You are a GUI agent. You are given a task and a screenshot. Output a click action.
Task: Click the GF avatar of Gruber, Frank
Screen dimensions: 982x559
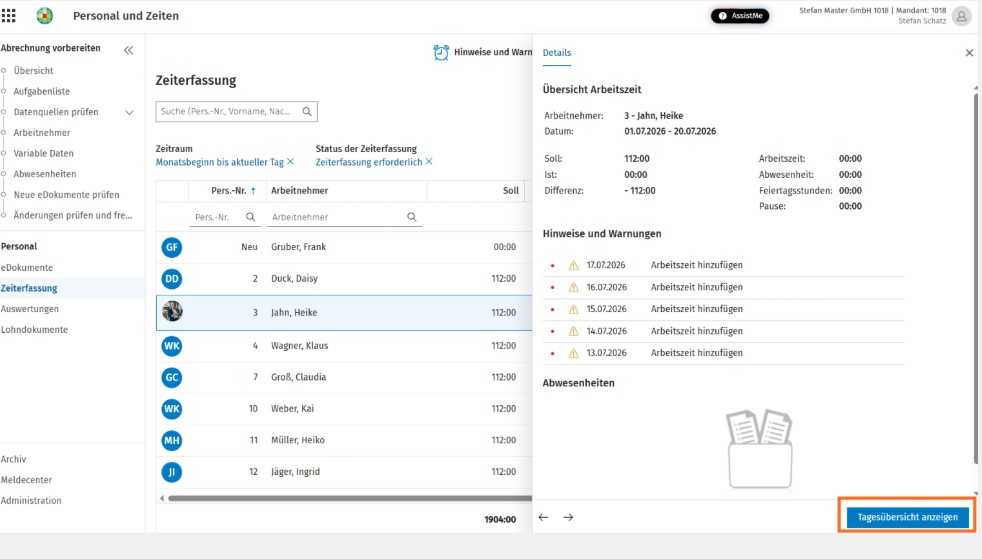click(x=172, y=247)
